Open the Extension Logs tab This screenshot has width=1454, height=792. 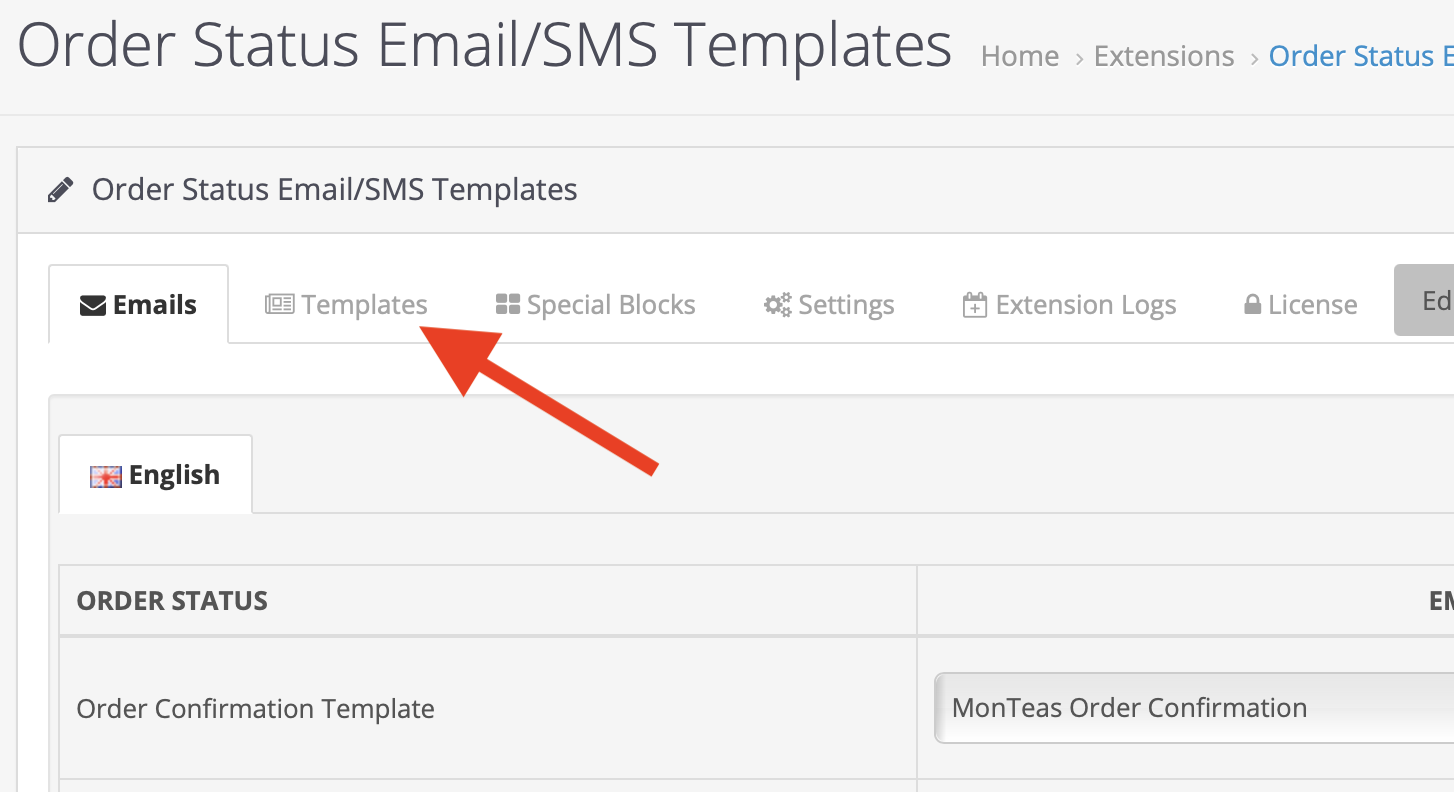click(1085, 305)
